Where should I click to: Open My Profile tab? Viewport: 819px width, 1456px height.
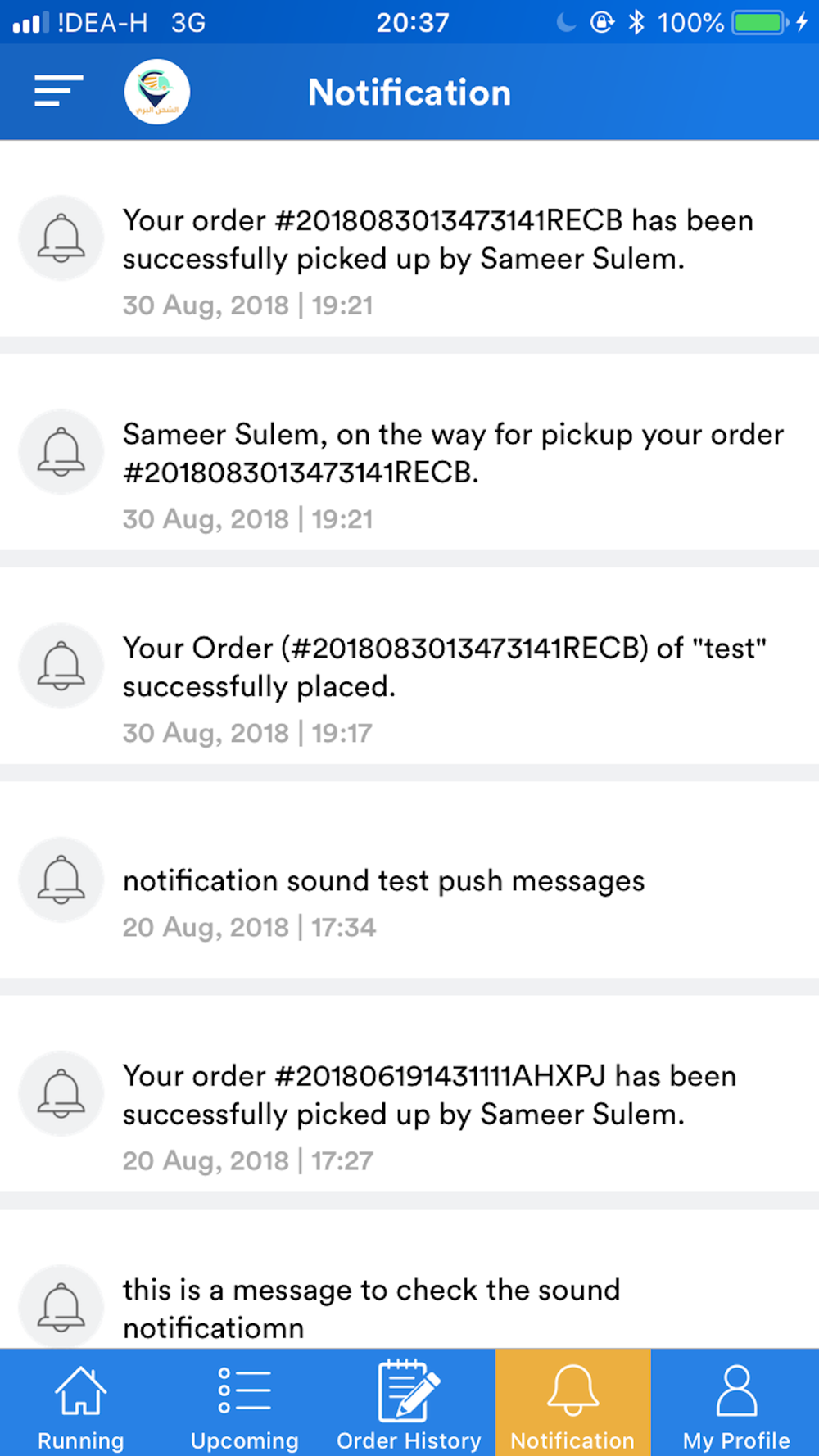click(735, 1403)
